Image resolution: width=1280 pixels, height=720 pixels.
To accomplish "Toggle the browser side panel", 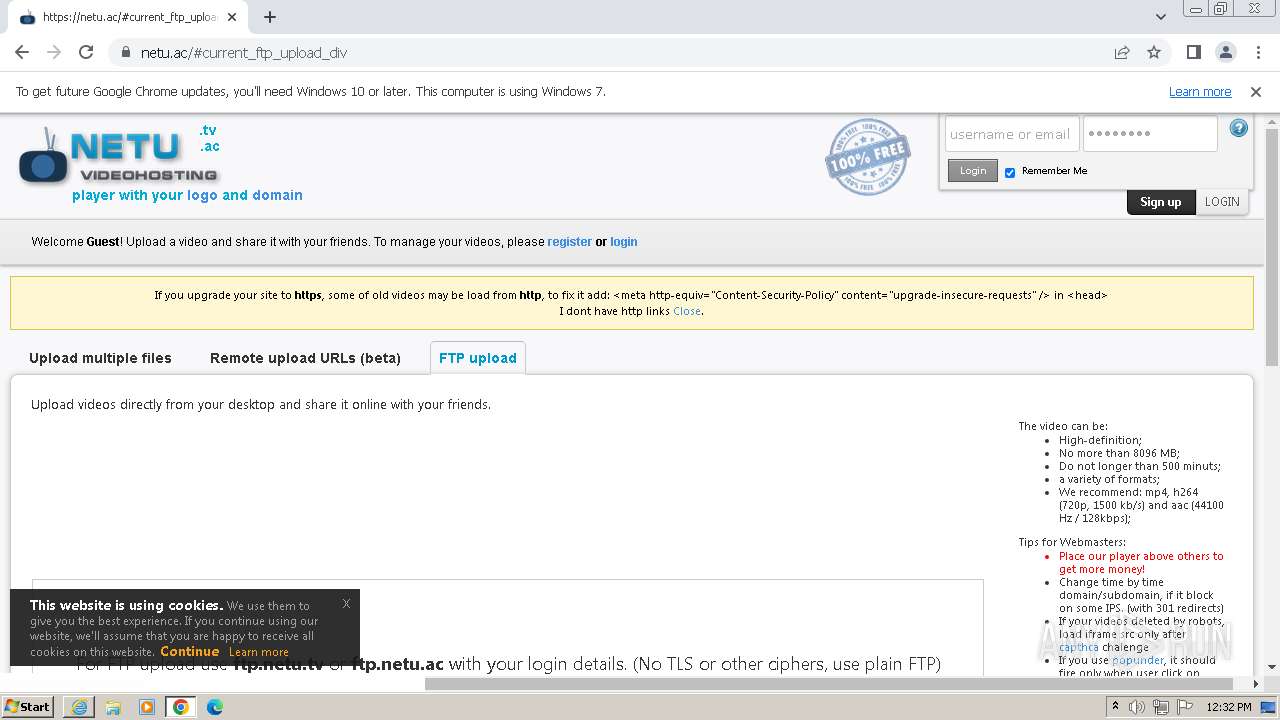I will (1194, 53).
